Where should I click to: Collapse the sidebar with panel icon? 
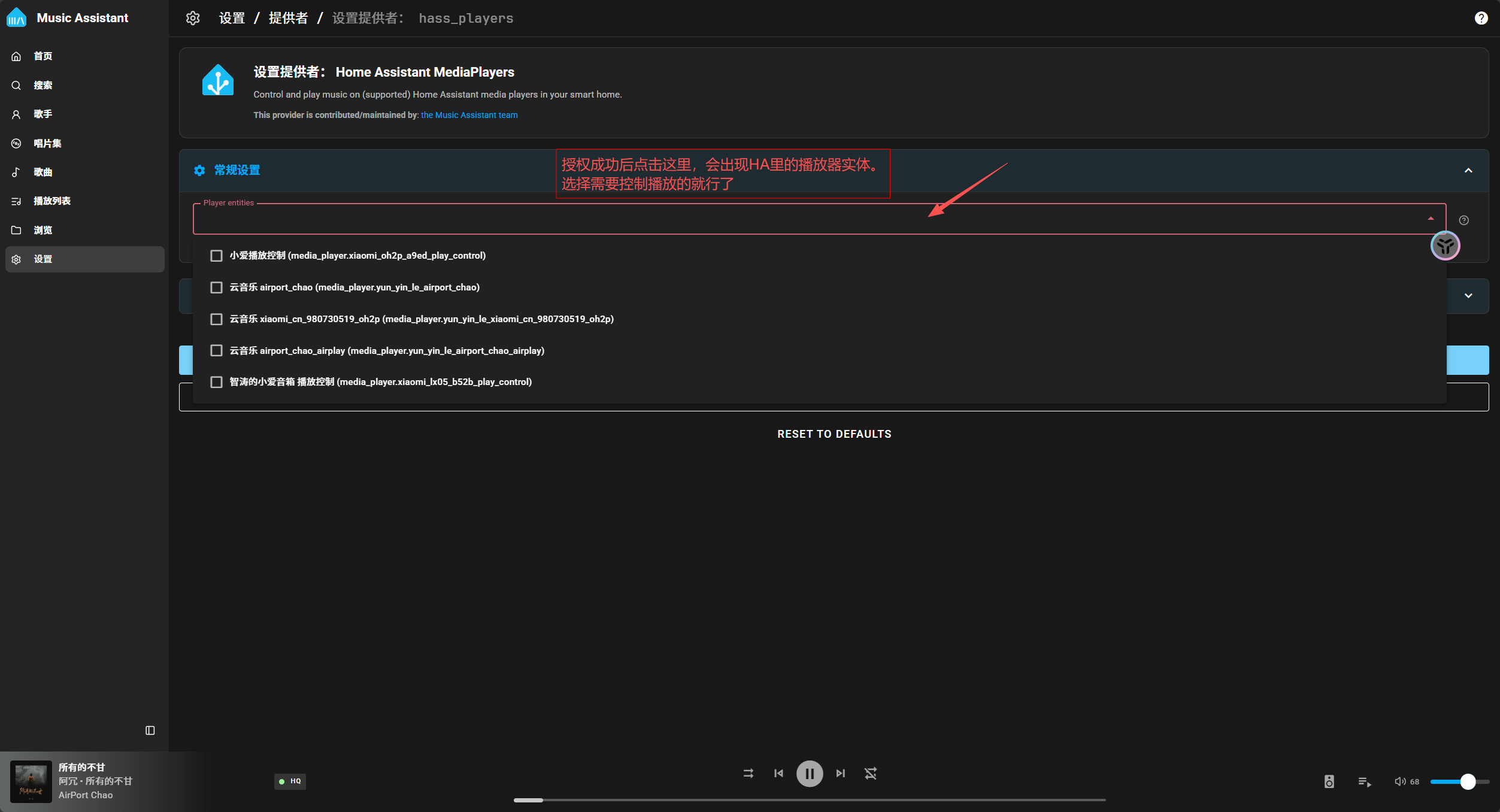(x=150, y=730)
